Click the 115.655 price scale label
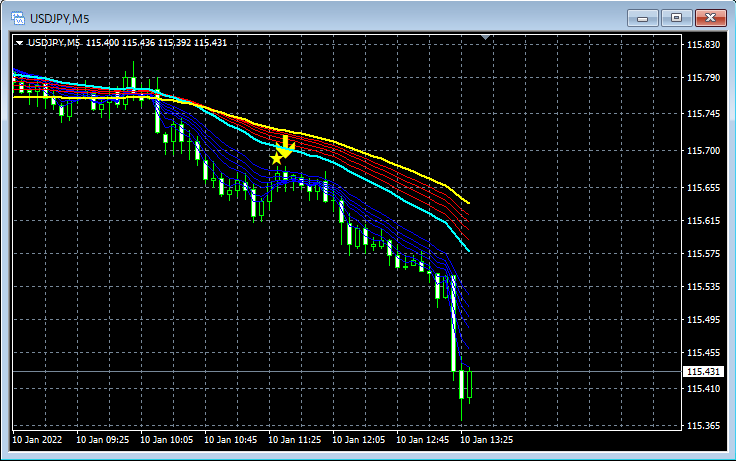 (x=703, y=187)
